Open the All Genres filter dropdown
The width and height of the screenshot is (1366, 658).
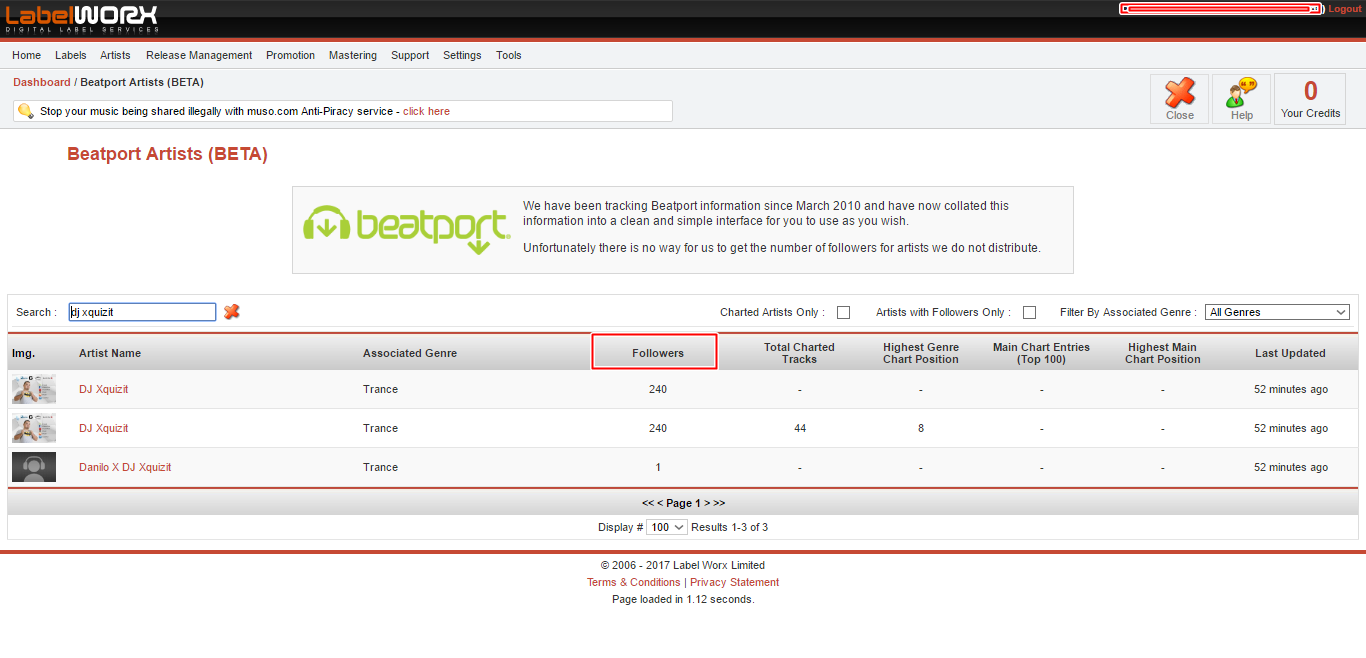[1278, 312]
